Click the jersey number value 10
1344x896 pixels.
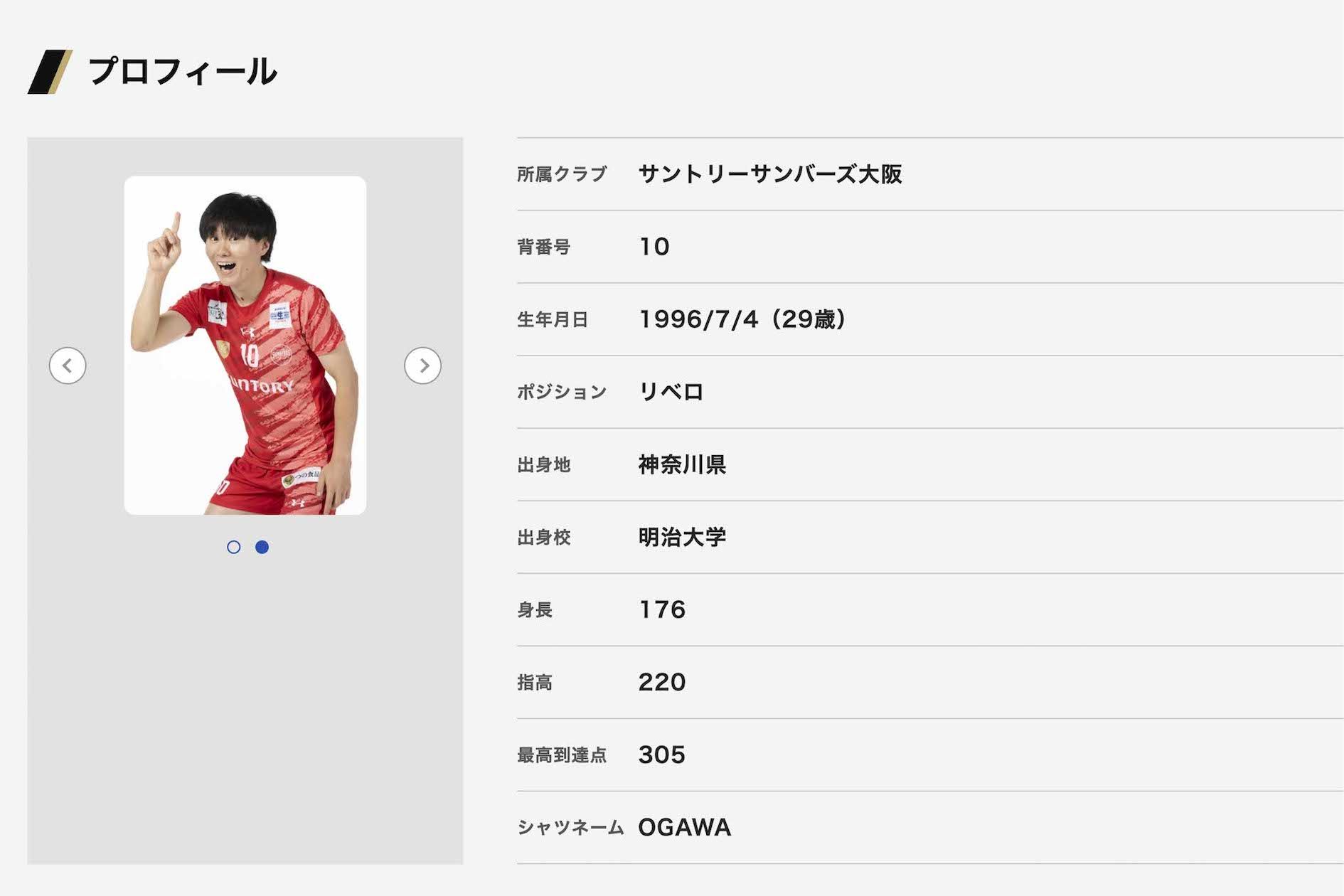654,247
